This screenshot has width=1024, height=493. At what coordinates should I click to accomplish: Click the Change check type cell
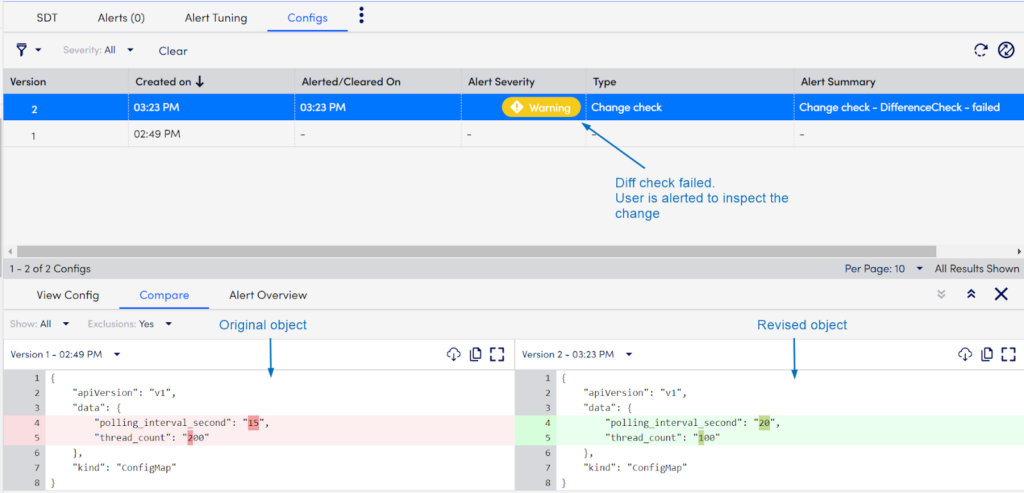(x=626, y=107)
